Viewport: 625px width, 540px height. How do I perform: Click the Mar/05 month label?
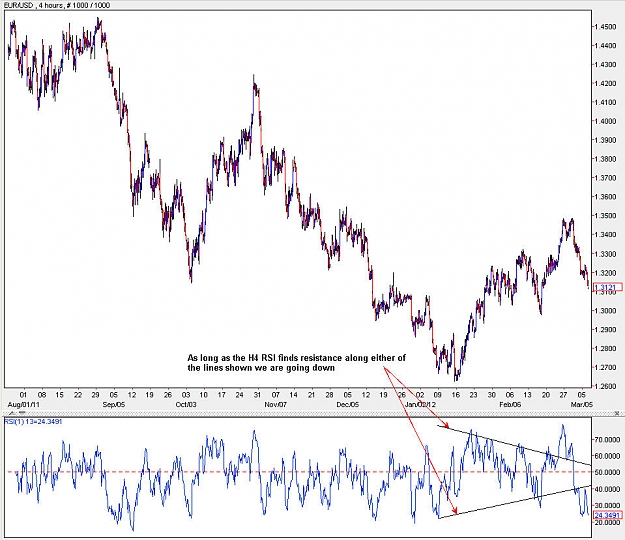pos(582,405)
